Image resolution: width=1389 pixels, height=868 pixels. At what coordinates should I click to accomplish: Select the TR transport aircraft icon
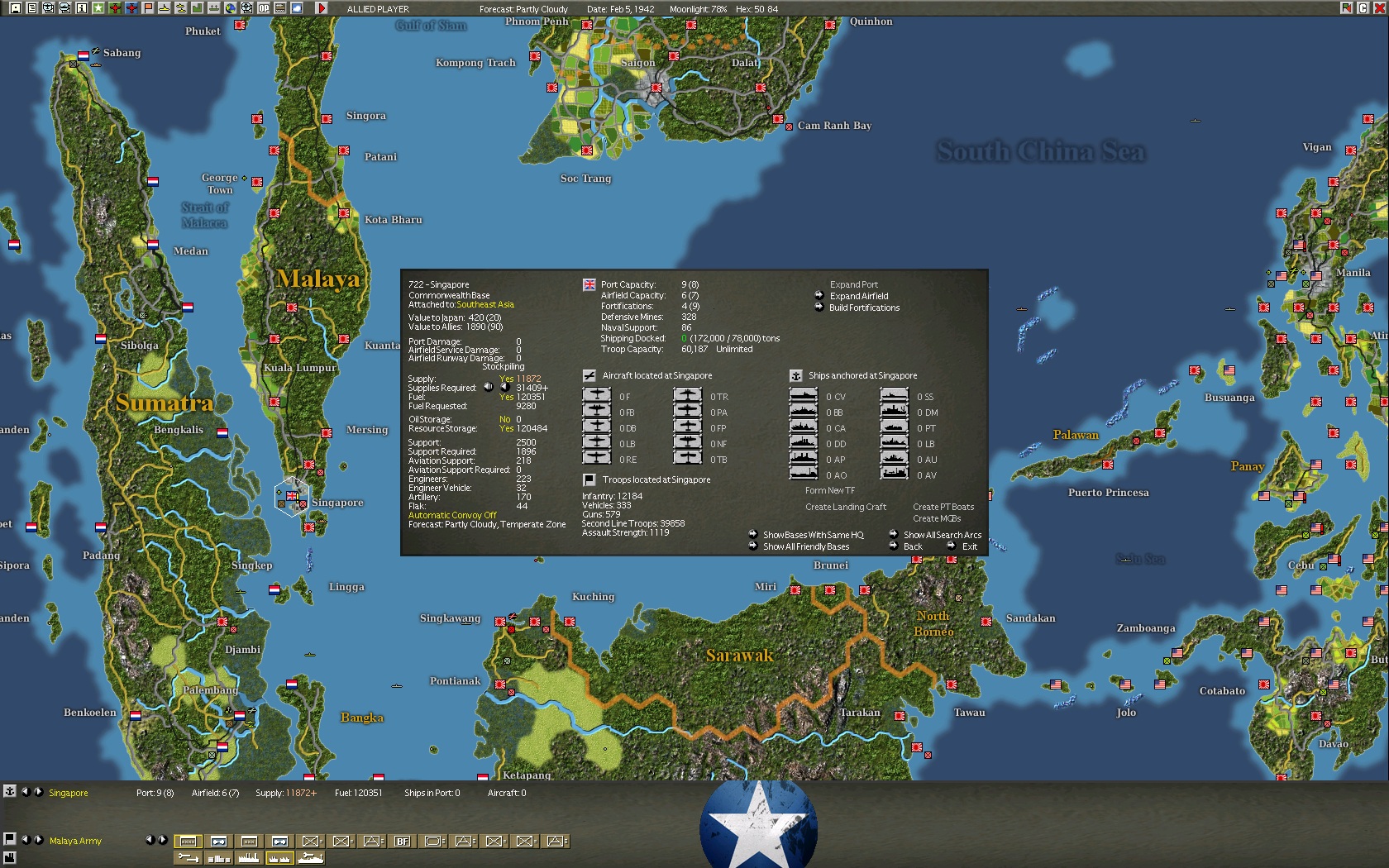[688, 395]
